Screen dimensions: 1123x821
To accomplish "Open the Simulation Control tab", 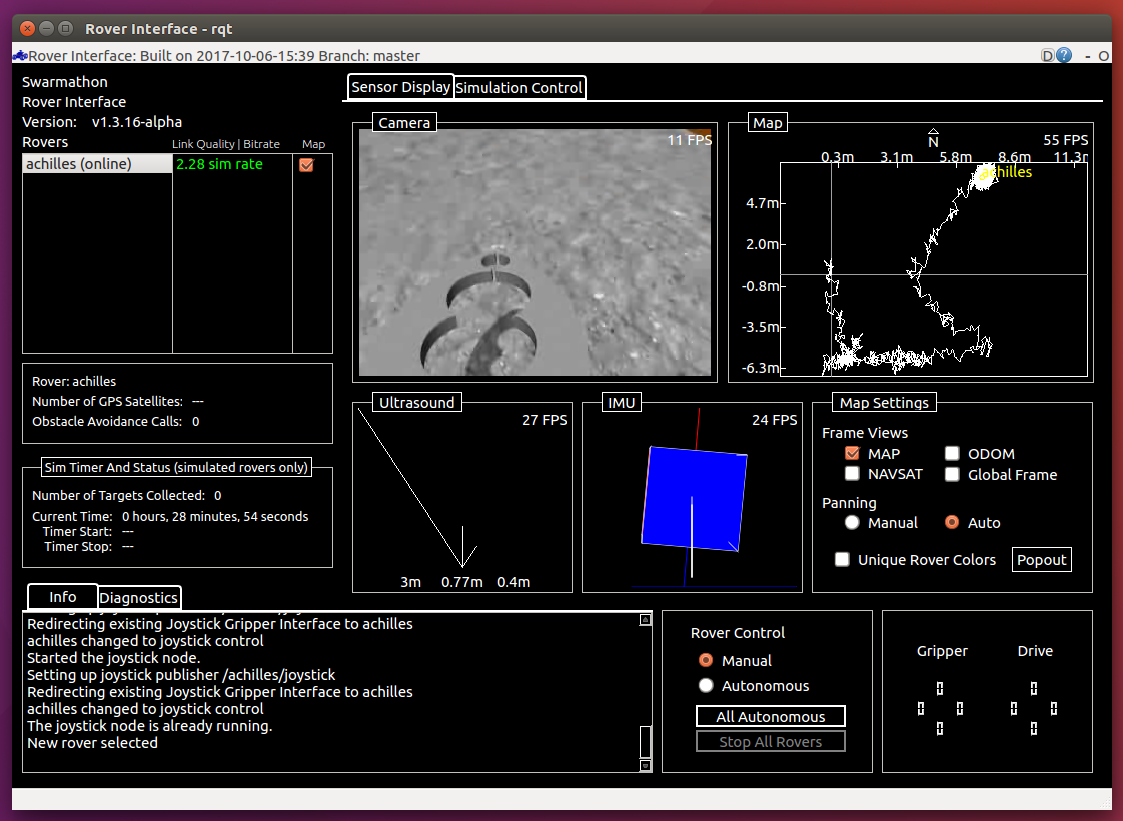I will tap(519, 88).
